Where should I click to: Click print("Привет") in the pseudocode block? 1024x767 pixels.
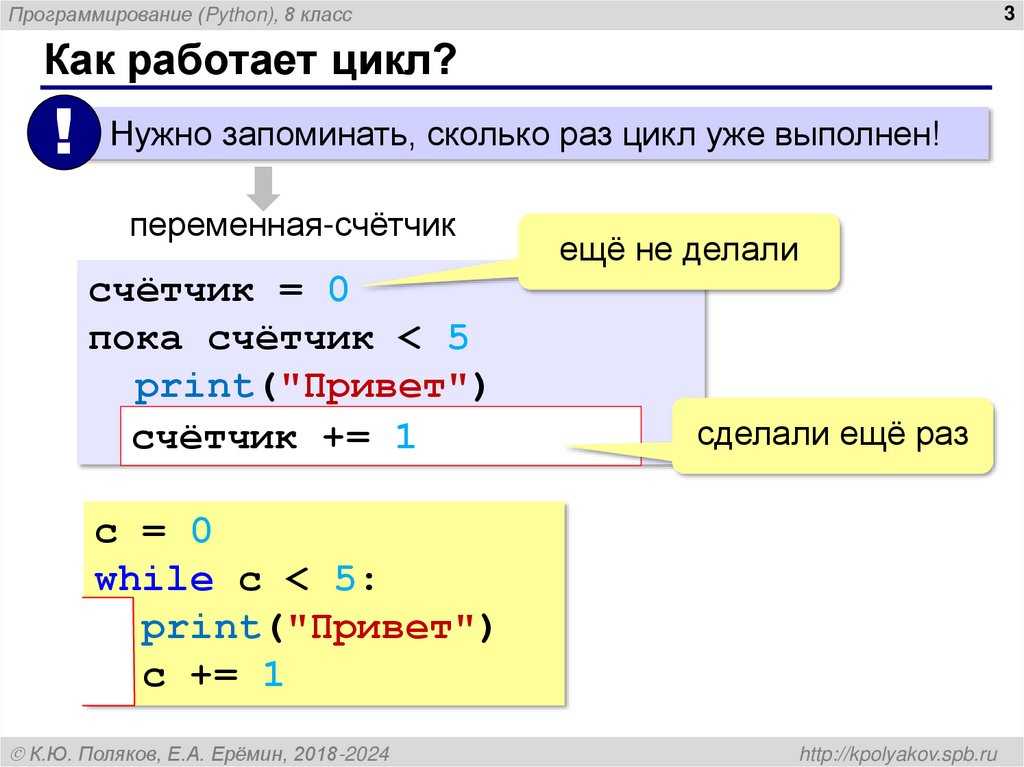[x=311, y=386]
